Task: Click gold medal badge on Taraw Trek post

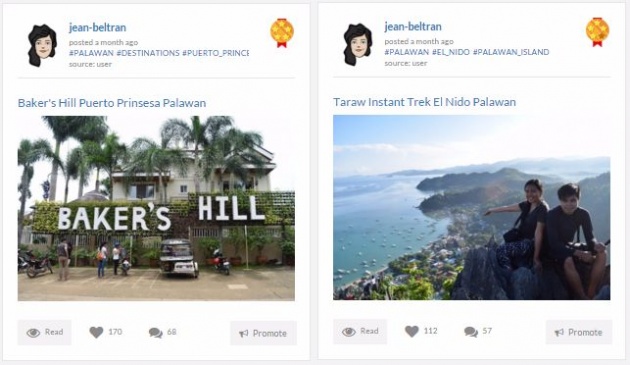Action: point(597,32)
